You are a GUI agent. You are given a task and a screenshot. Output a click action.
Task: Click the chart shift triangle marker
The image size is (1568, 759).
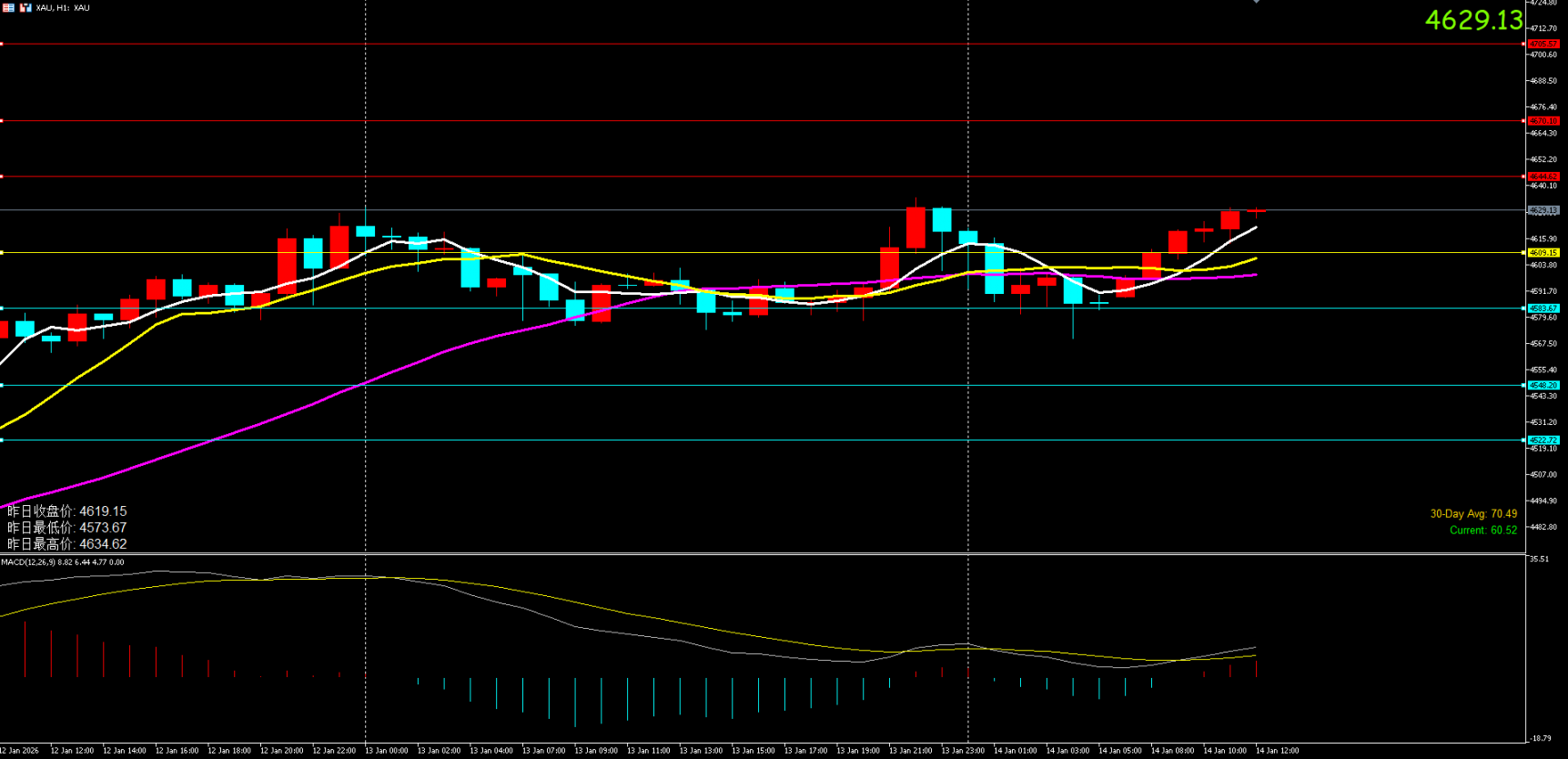pyautogui.click(x=1256, y=2)
